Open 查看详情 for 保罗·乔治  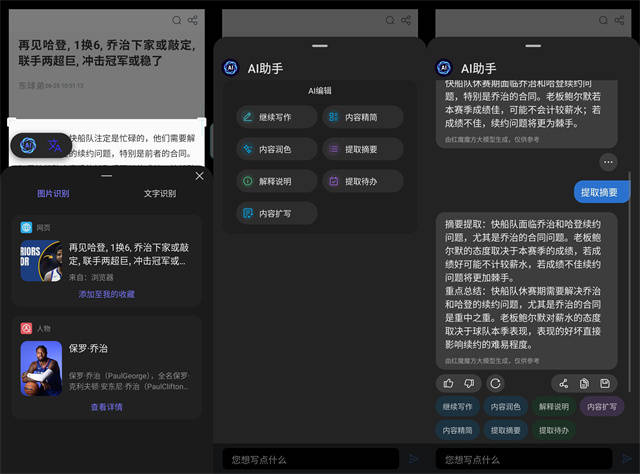tap(107, 407)
